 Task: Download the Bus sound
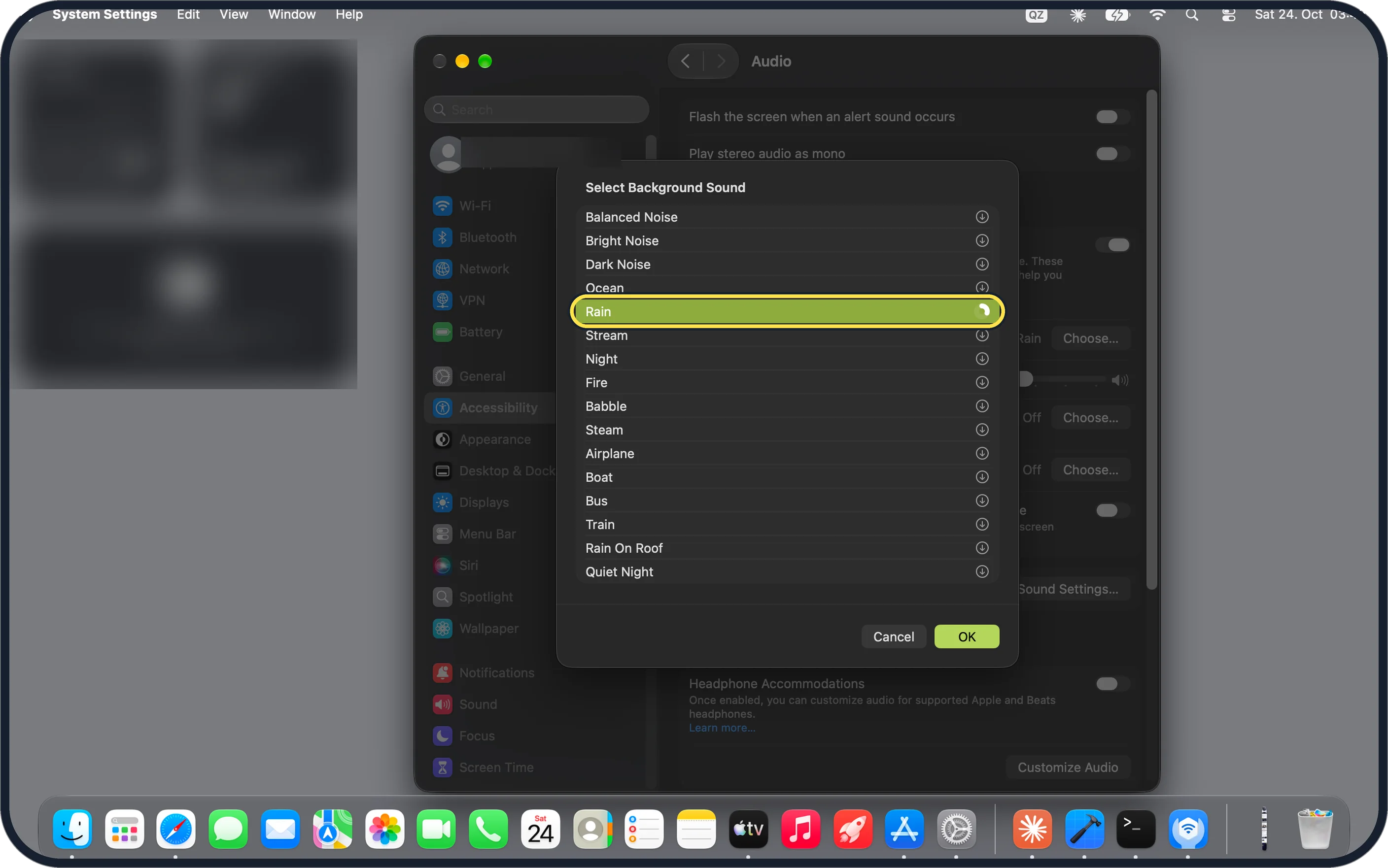(982, 501)
